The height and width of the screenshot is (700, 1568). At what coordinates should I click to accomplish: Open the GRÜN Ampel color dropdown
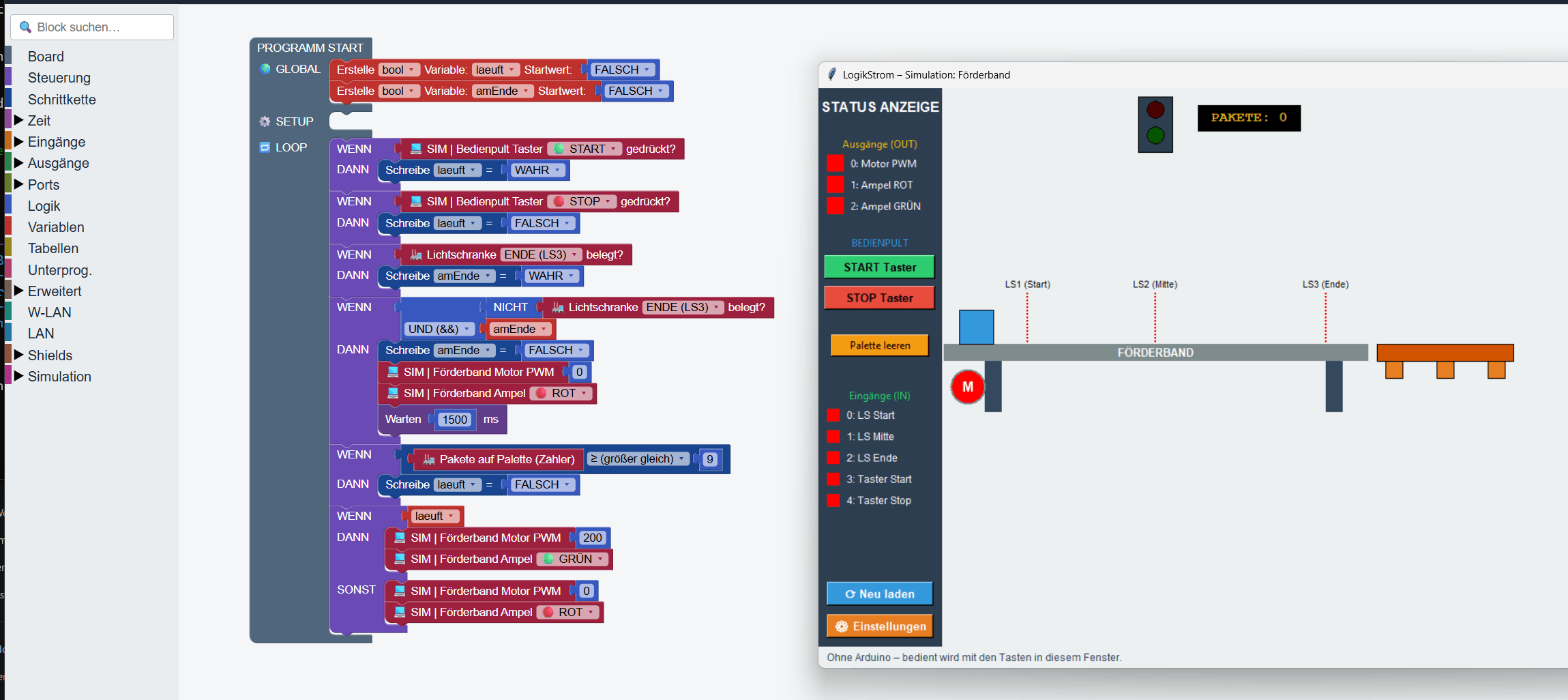(574, 559)
